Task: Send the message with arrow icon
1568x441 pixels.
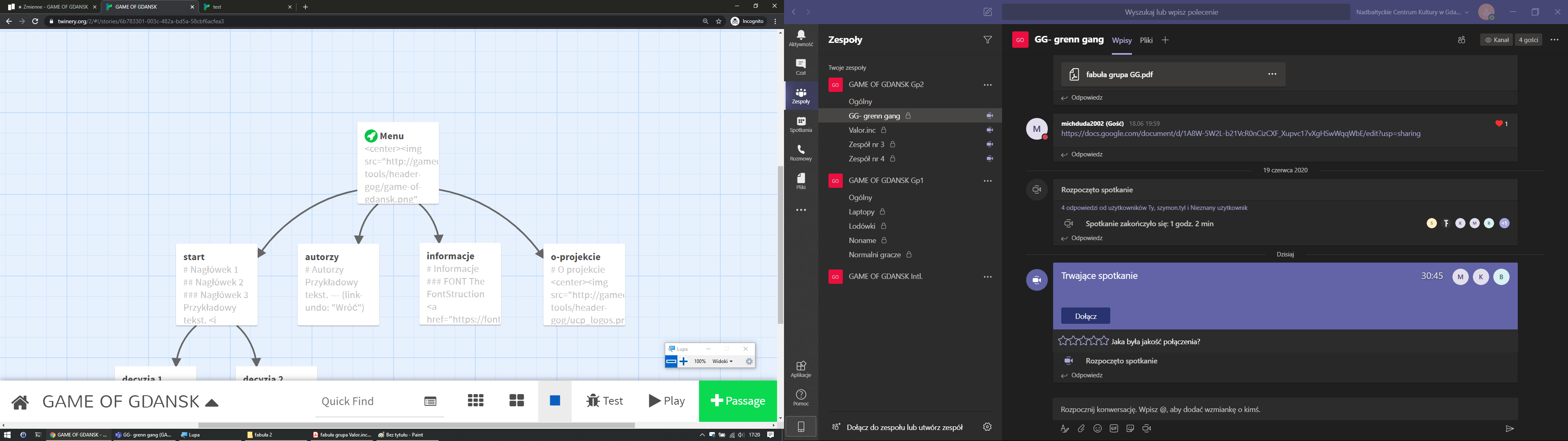Action: tap(1510, 429)
